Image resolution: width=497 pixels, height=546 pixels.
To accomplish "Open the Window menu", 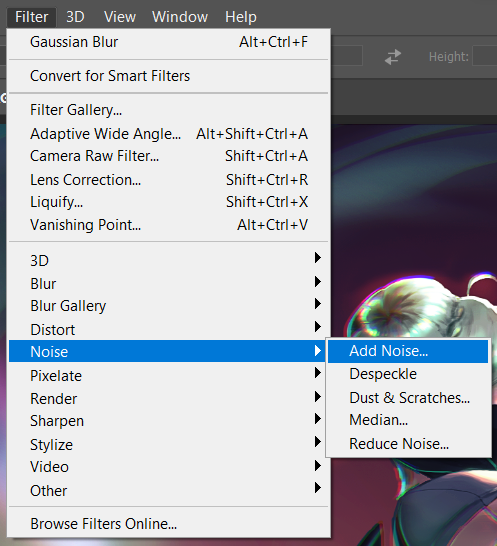I will click(180, 17).
